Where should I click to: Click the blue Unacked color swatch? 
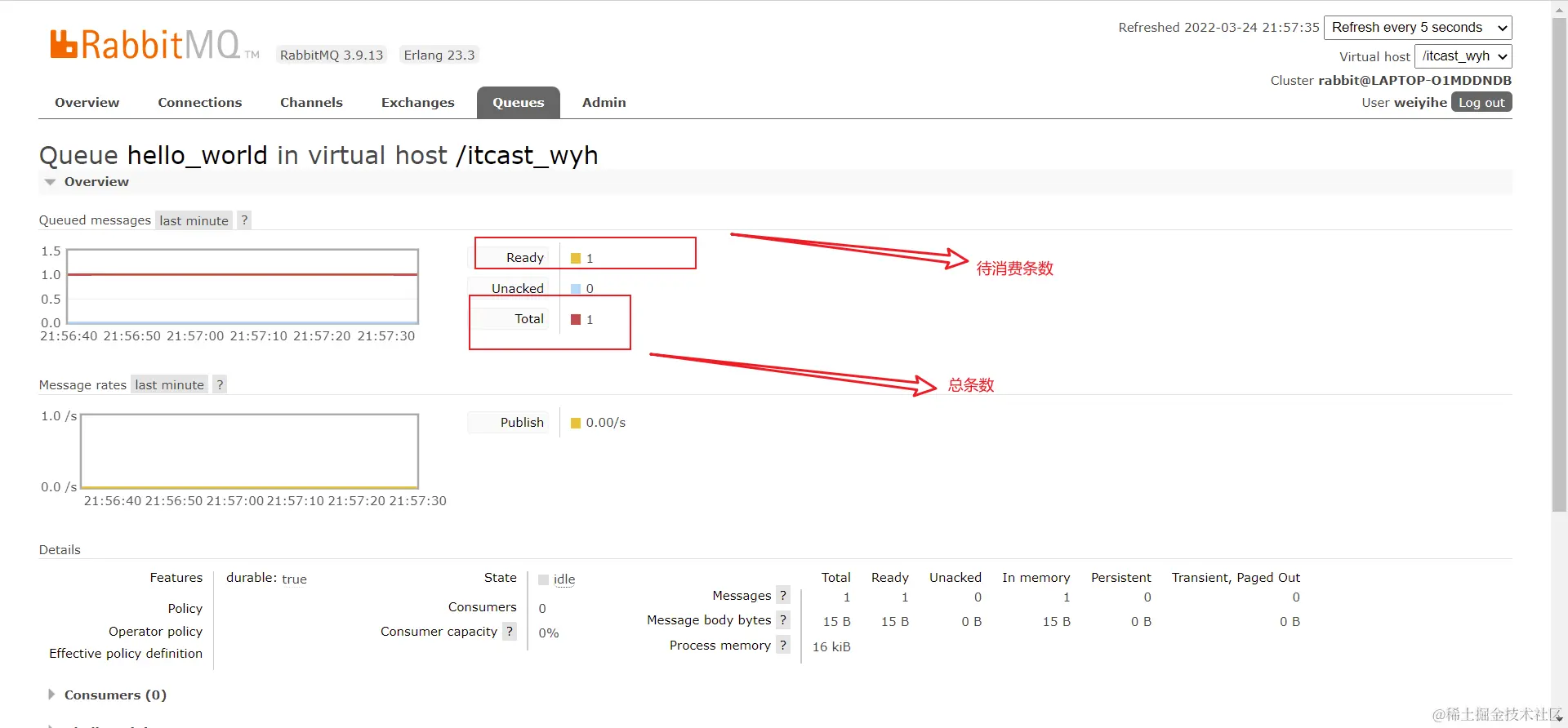point(576,289)
